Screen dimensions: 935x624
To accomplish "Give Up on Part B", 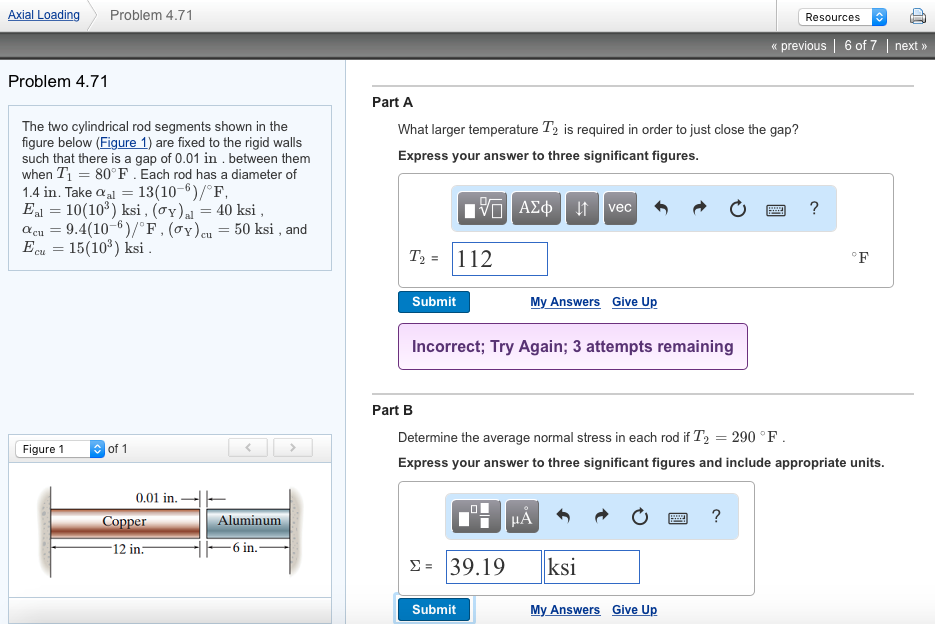I will 634,610.
